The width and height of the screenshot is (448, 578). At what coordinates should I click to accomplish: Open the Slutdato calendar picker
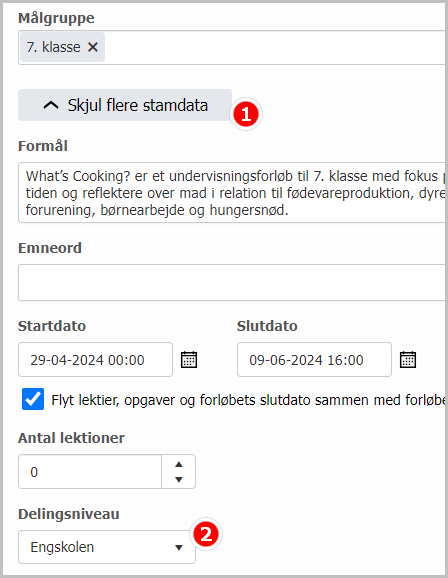pos(408,360)
